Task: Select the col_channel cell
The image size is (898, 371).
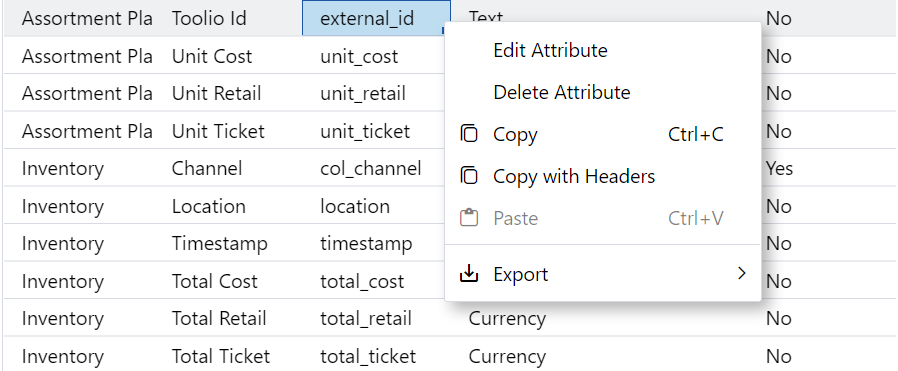Action: tap(371, 168)
